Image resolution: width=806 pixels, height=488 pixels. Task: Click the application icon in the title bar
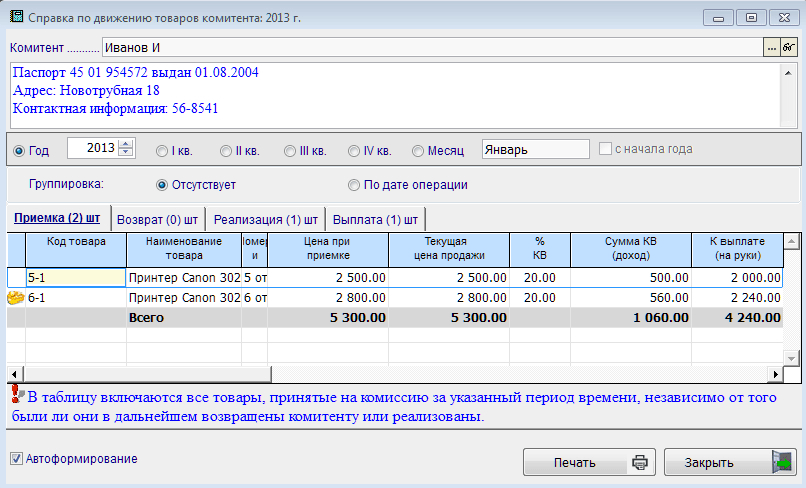click(x=16, y=16)
